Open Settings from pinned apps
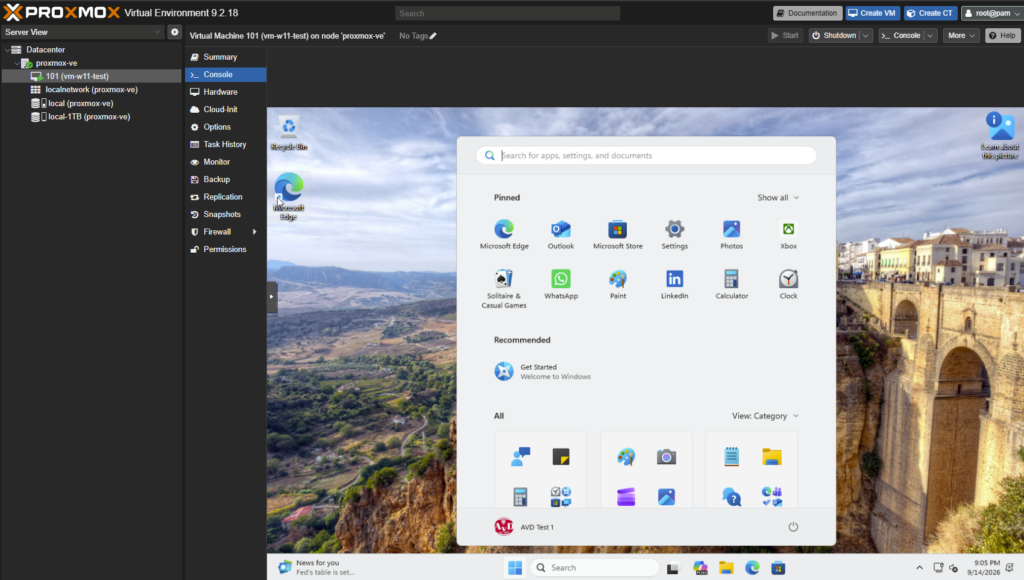The width and height of the screenshot is (1024, 580). [674, 234]
